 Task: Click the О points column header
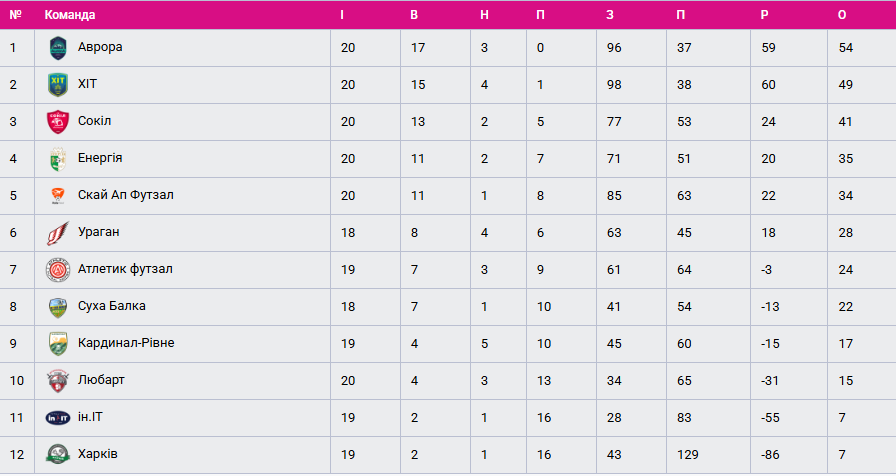click(842, 15)
